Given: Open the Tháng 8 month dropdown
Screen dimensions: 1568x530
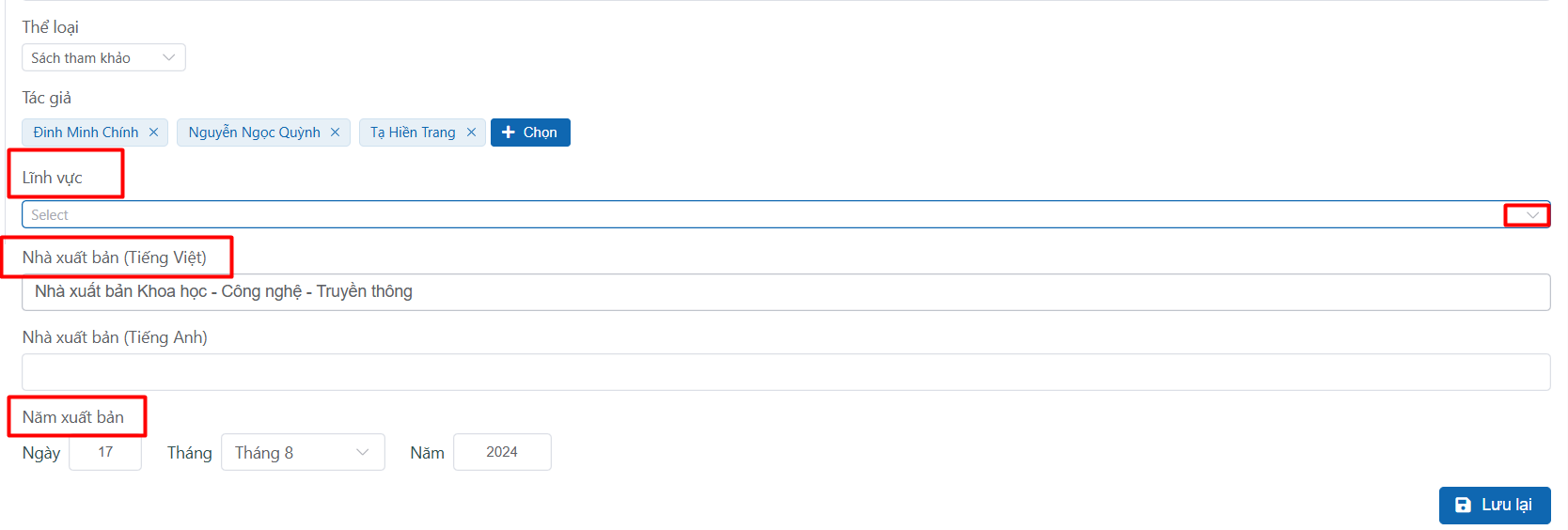Looking at the screenshot, I should 302,452.
